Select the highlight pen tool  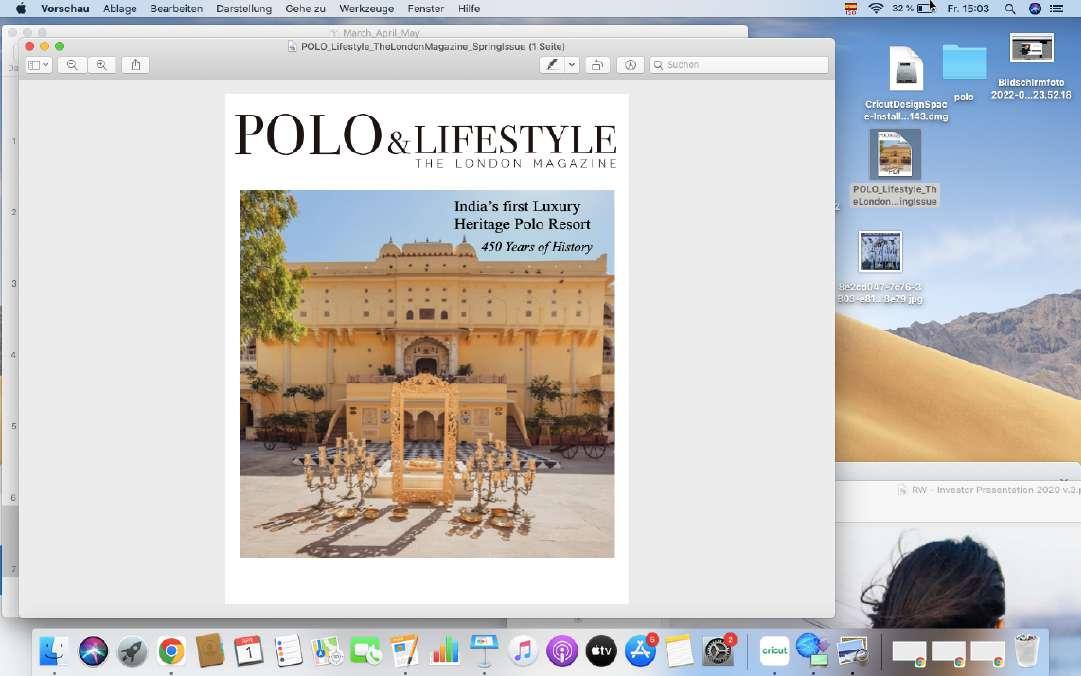[x=552, y=65]
